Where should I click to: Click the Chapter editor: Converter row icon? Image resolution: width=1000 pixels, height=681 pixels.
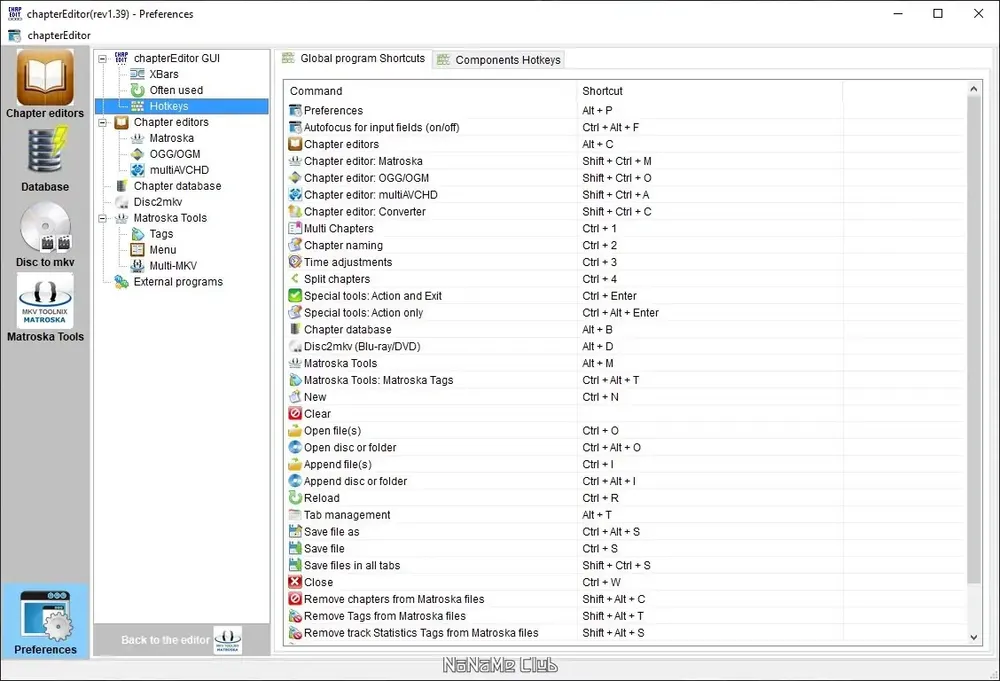[x=295, y=211]
